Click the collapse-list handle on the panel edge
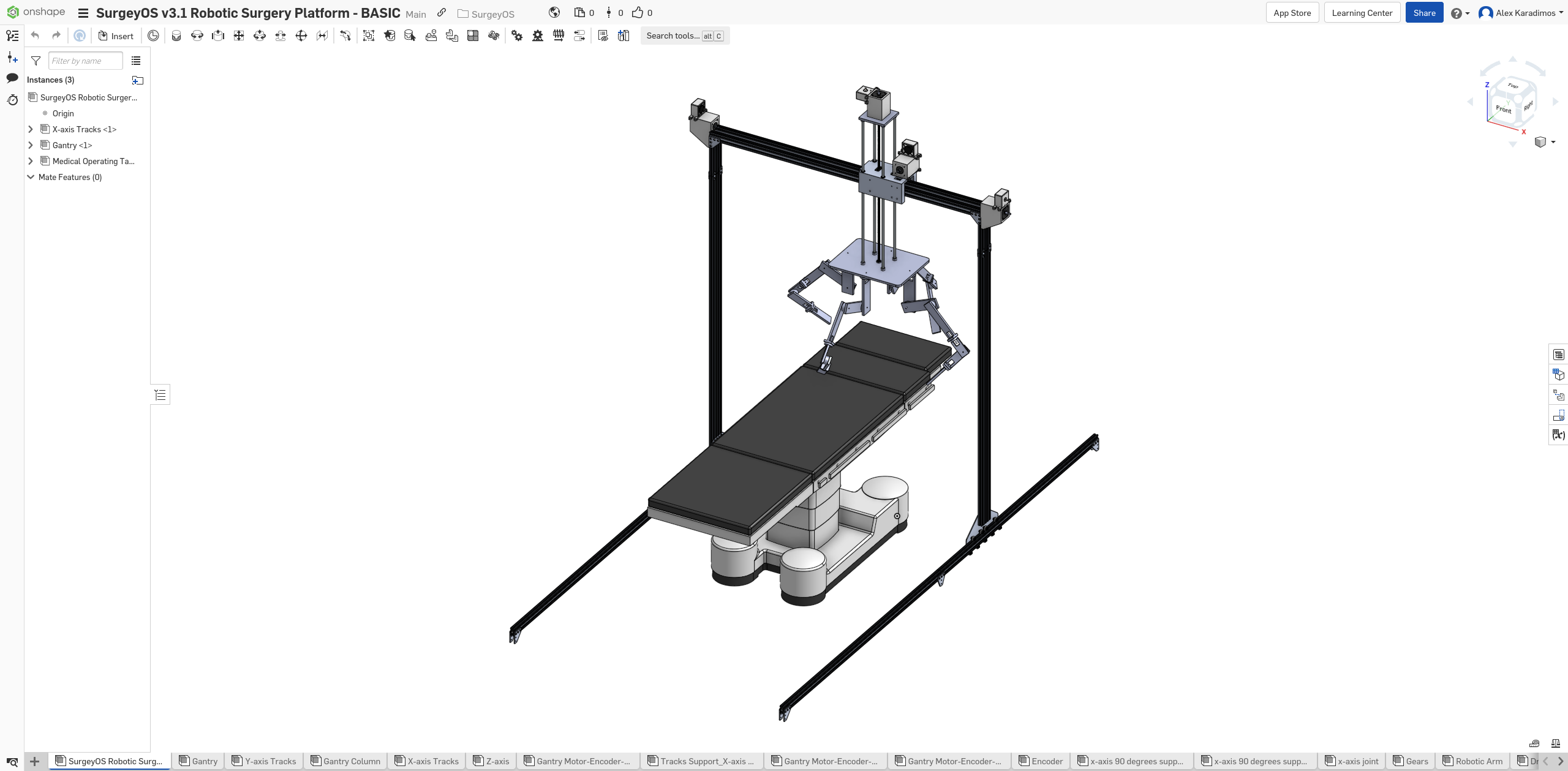Screen dimensions: 1568x771 pos(160,395)
